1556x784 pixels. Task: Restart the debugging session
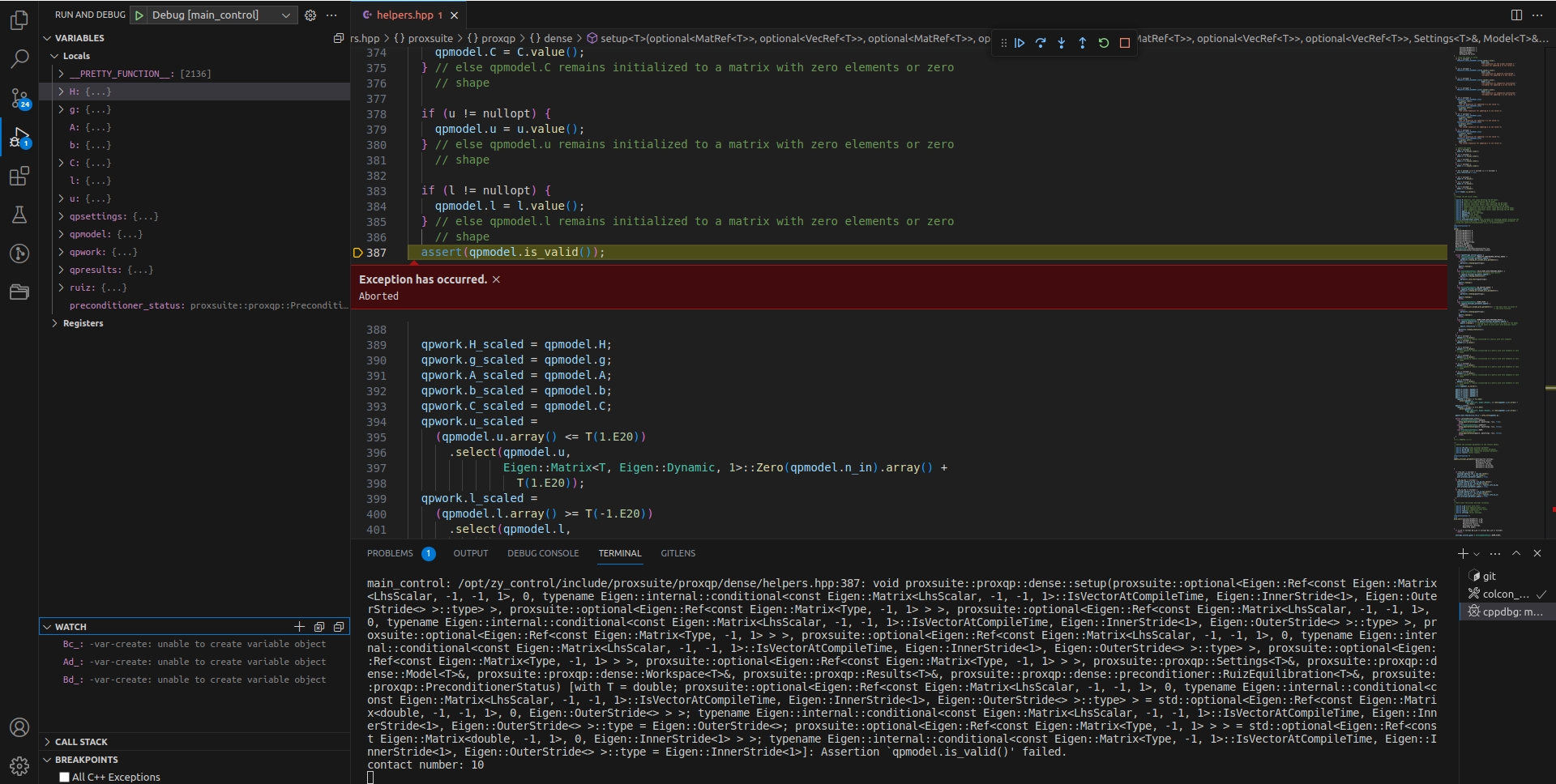tap(1104, 43)
